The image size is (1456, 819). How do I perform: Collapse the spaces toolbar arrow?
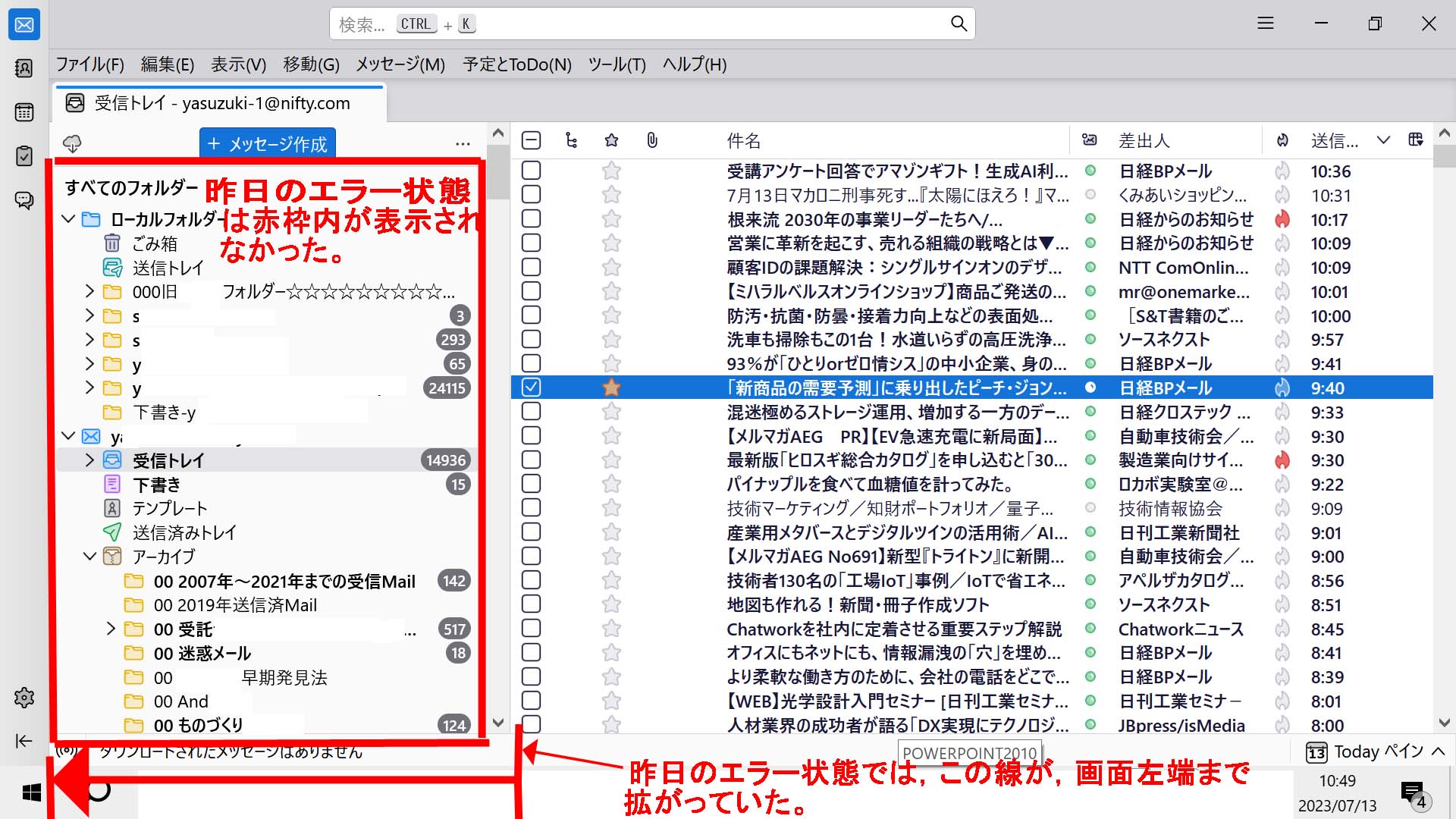click(24, 741)
